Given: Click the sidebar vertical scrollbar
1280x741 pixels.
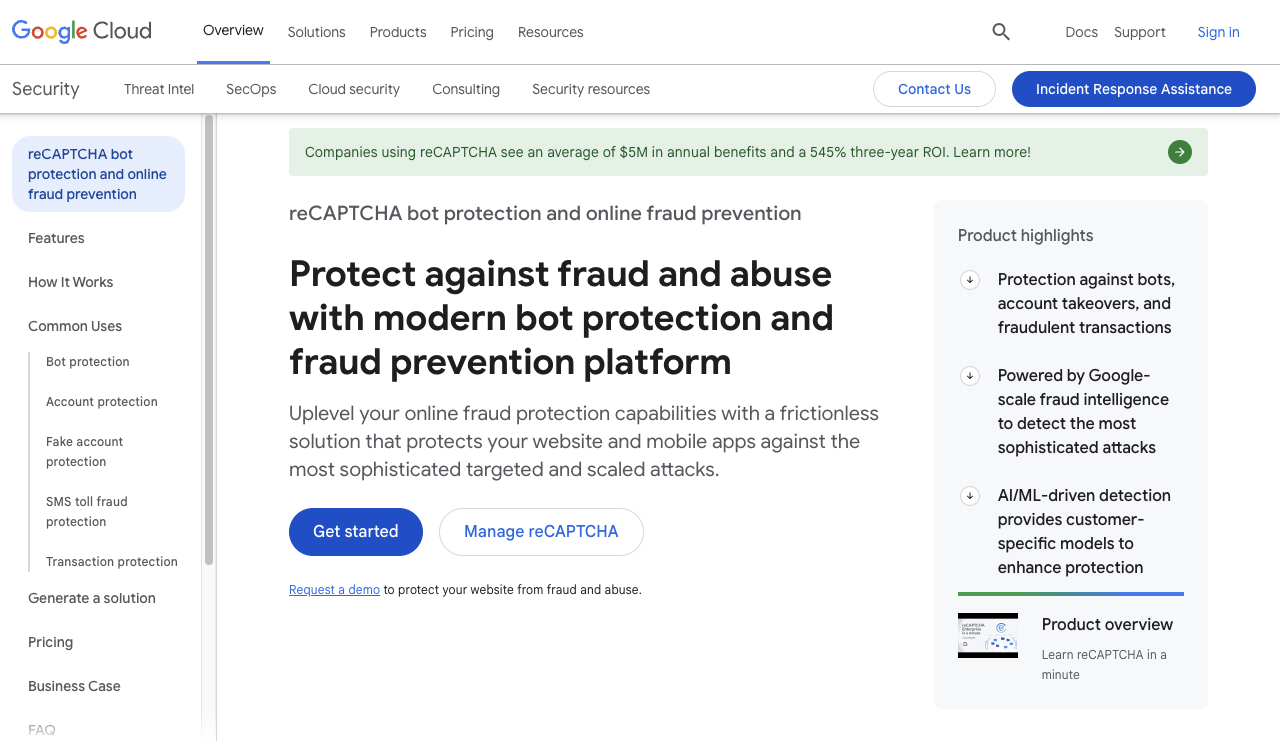Looking at the screenshot, I should [209, 340].
